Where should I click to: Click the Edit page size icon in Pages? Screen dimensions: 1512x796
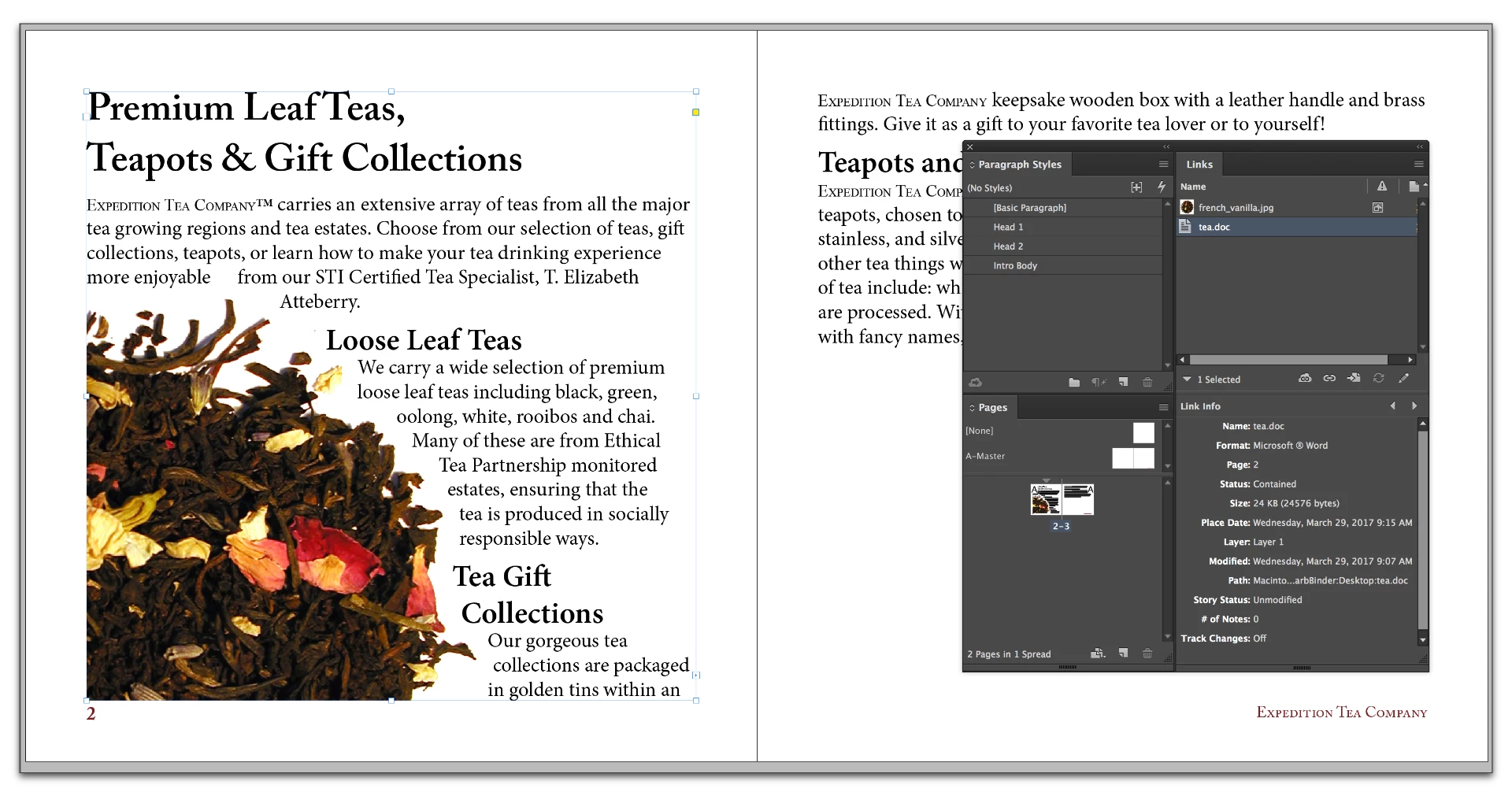(x=1098, y=653)
